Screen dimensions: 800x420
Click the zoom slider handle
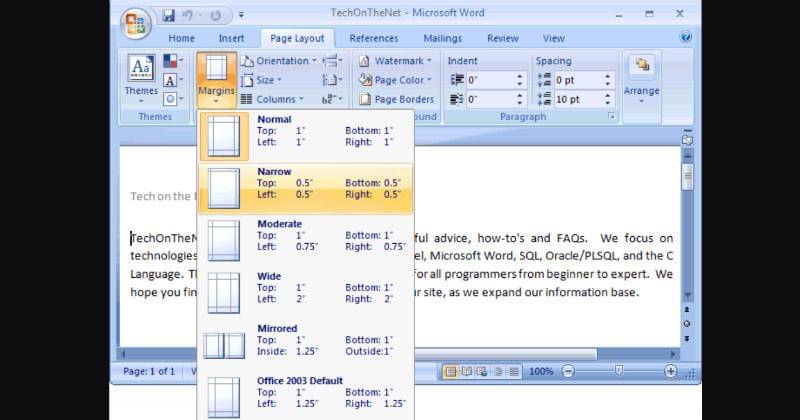click(619, 371)
